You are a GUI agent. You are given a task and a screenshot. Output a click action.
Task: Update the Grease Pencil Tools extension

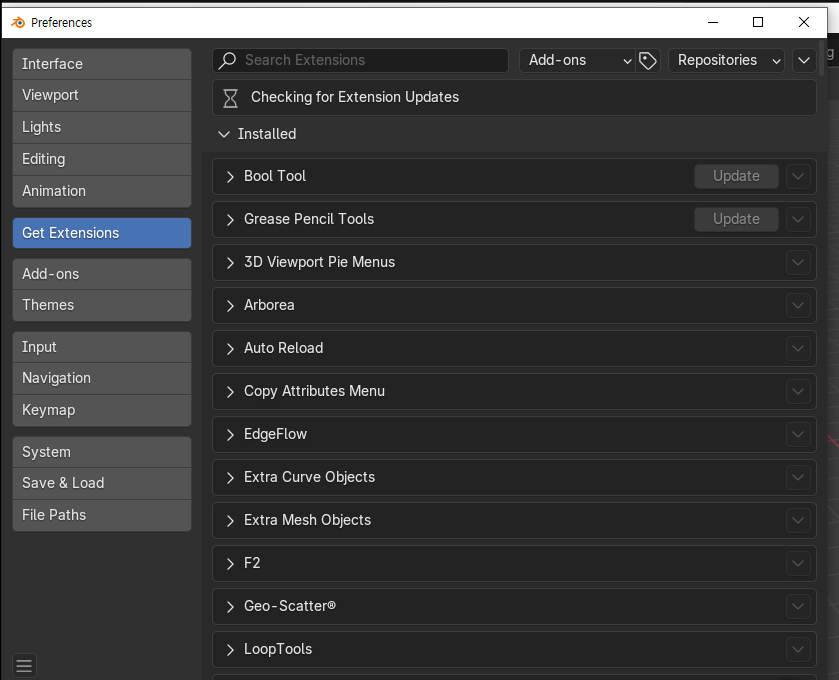pyautogui.click(x=736, y=219)
